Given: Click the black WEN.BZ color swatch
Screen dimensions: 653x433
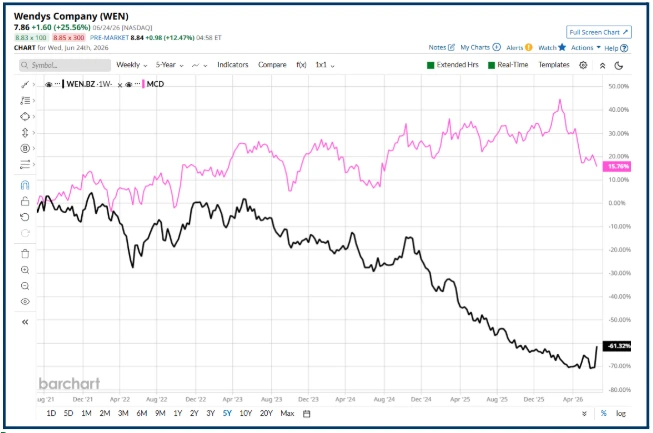Looking at the screenshot, I should pyautogui.click(x=63, y=84).
